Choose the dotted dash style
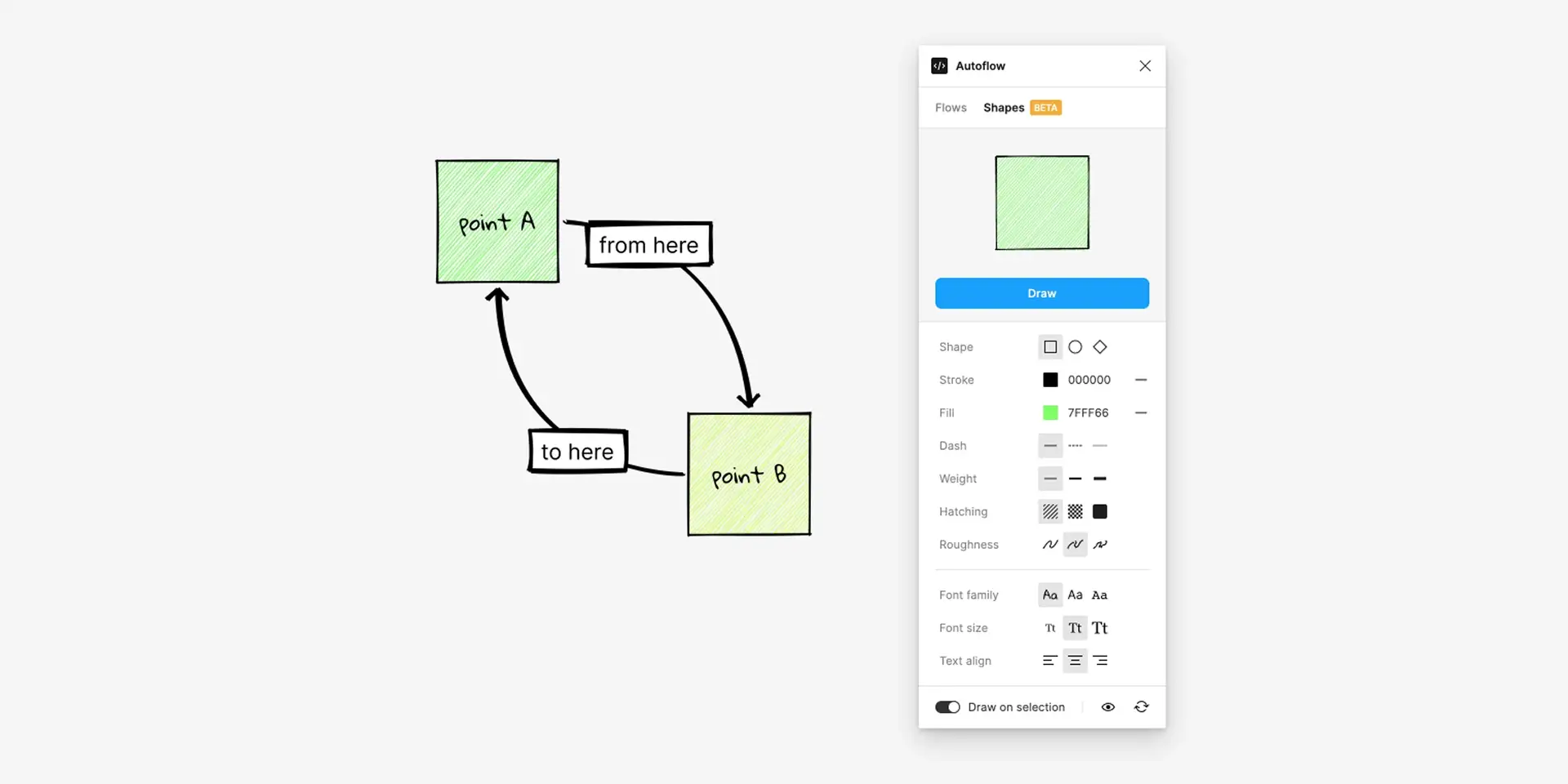Viewport: 1568px width, 784px height. pos(1076,446)
